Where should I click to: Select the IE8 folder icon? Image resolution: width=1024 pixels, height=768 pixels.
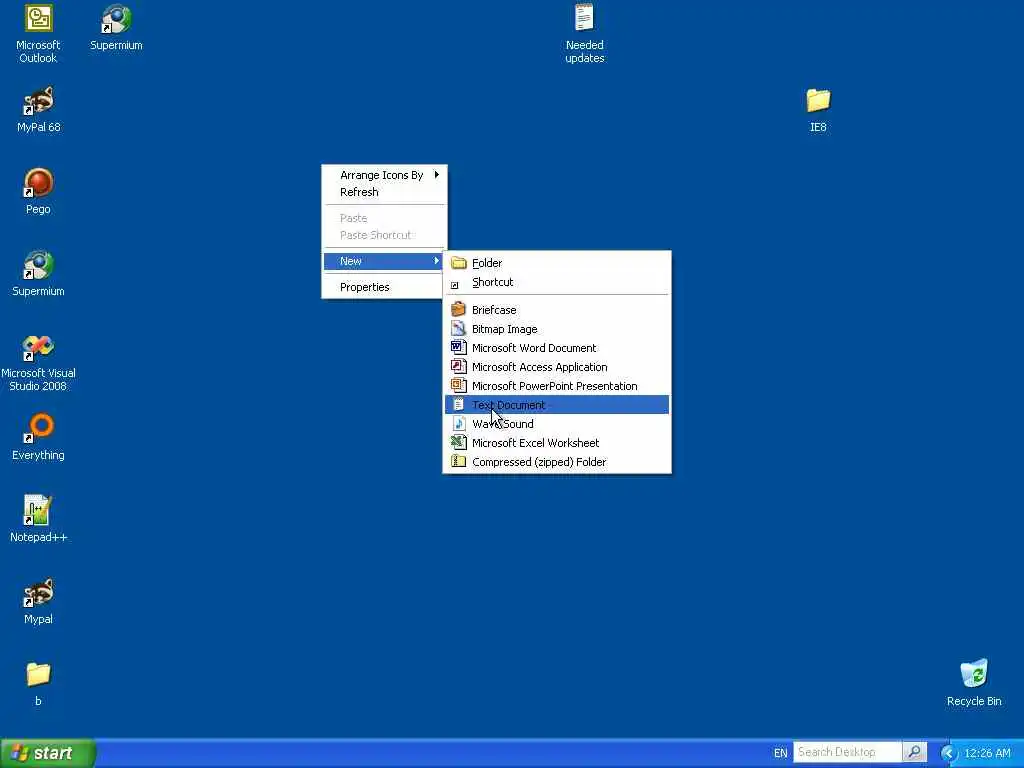coord(818,110)
